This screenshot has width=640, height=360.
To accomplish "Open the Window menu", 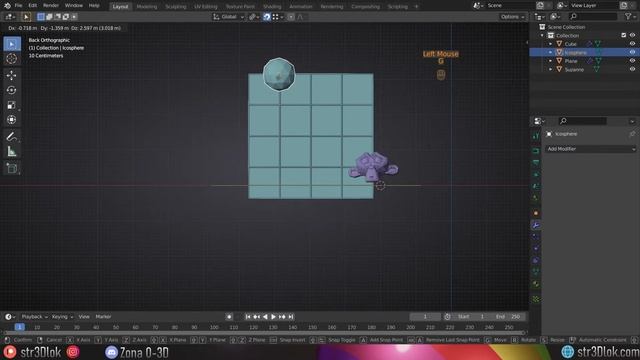I will 74,6.
